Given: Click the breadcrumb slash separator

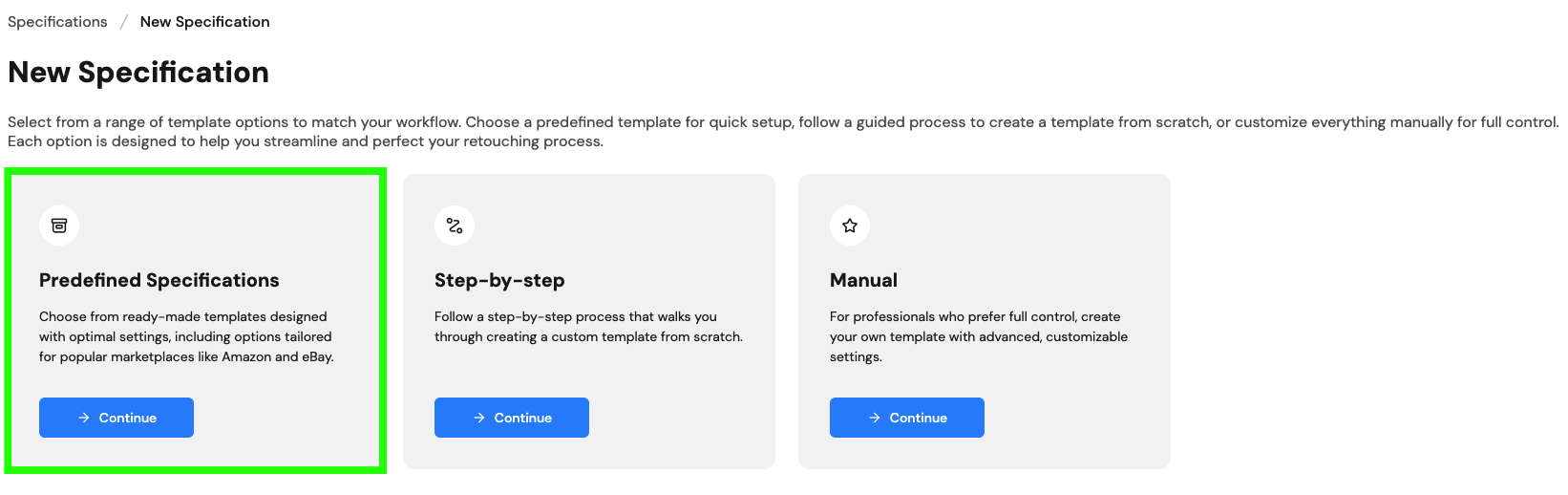Looking at the screenshot, I should pos(124,22).
